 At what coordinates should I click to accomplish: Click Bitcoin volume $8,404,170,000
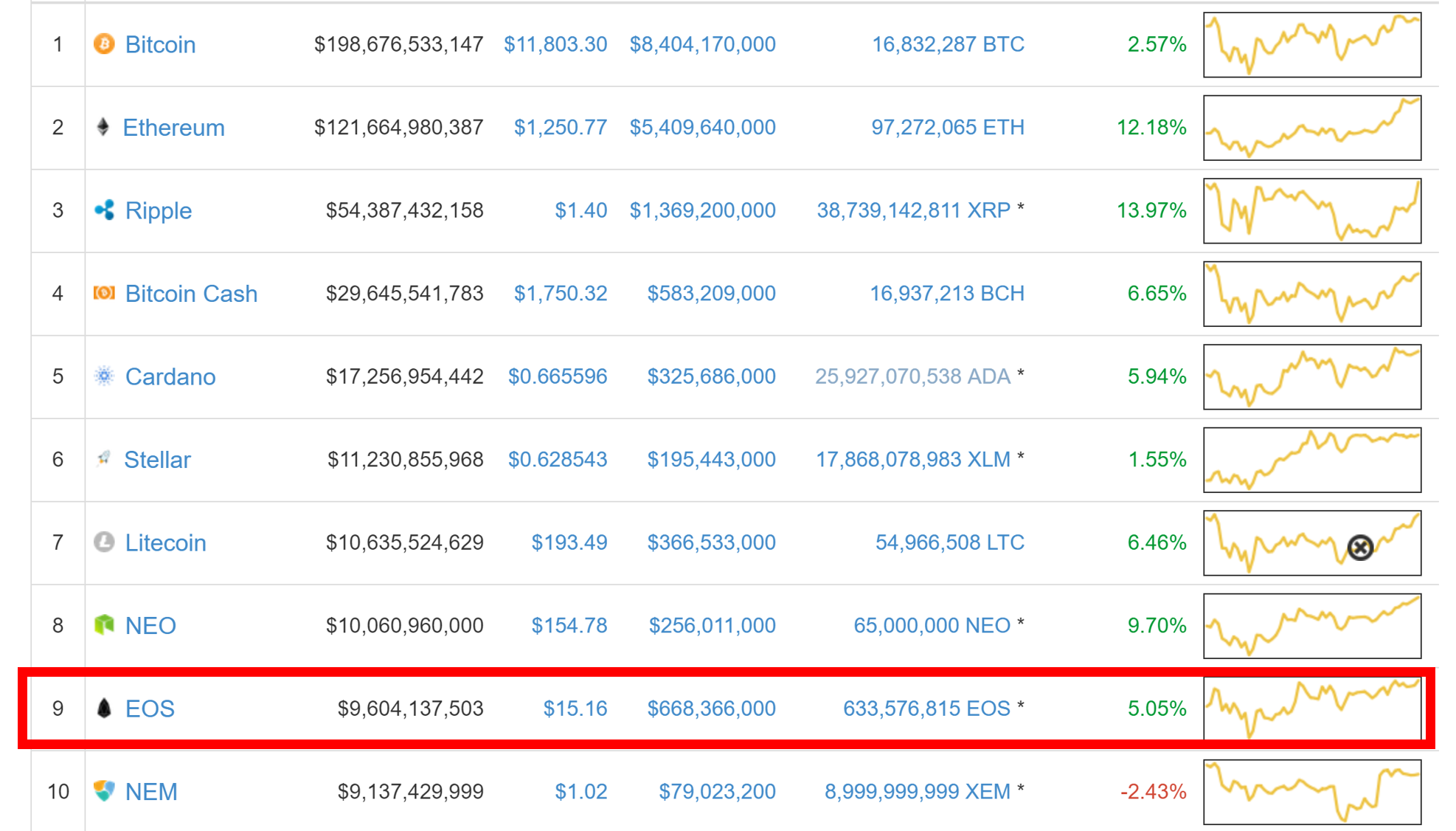[702, 44]
